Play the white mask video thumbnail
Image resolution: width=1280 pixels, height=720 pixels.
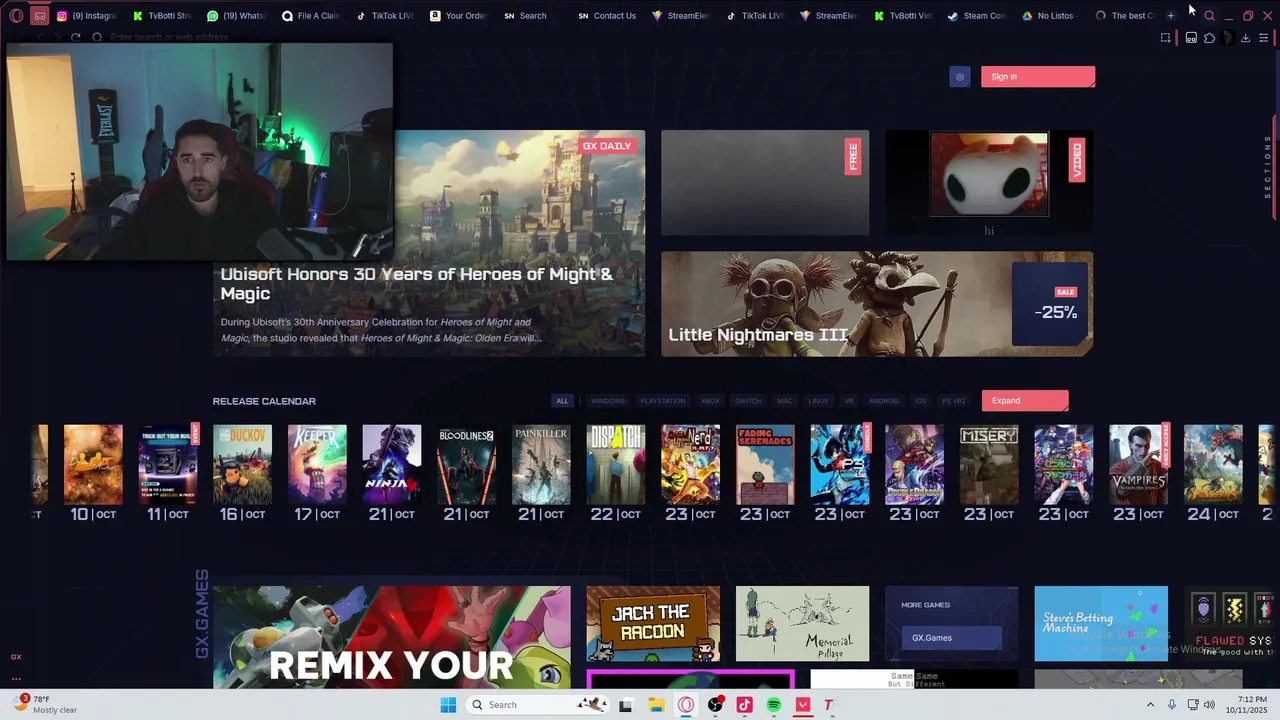tap(989, 174)
